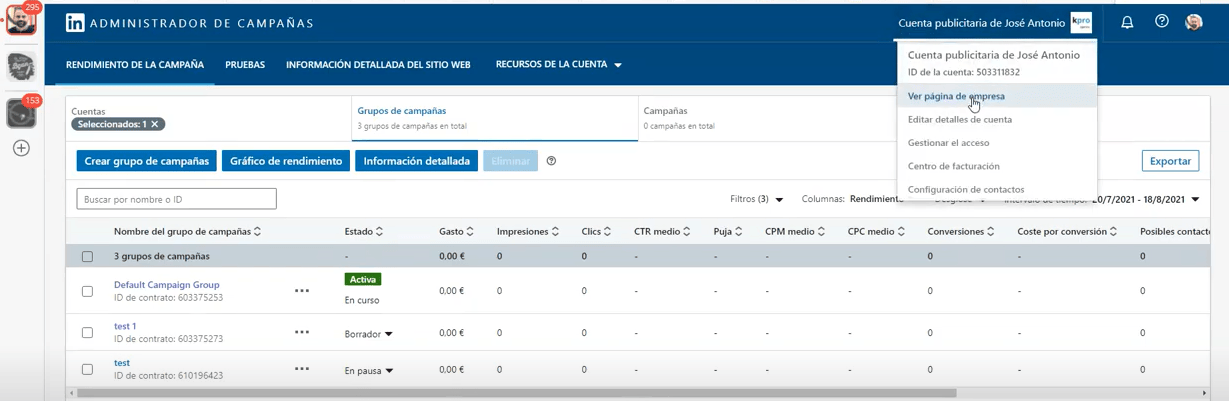The image size is (1229, 401).
Task: Open the test 1 campaign group link
Action: coord(125,326)
